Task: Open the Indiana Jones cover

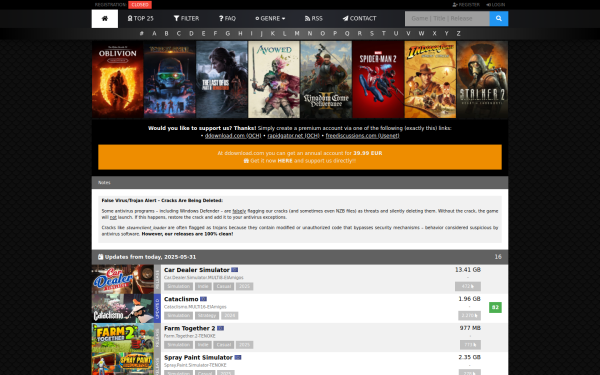Action: tap(430, 80)
